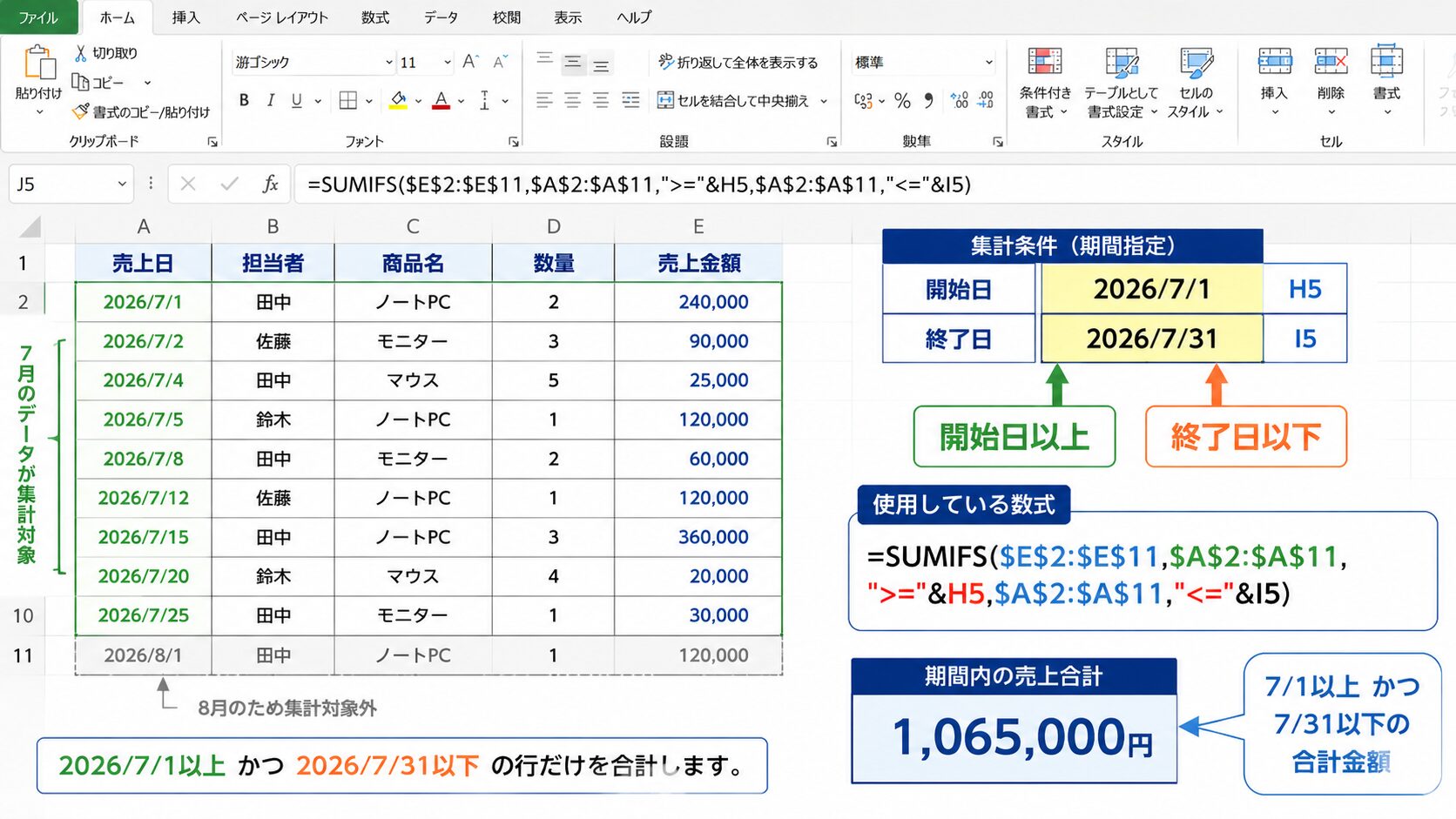
Task: Align cell text left
Action: tap(545, 101)
